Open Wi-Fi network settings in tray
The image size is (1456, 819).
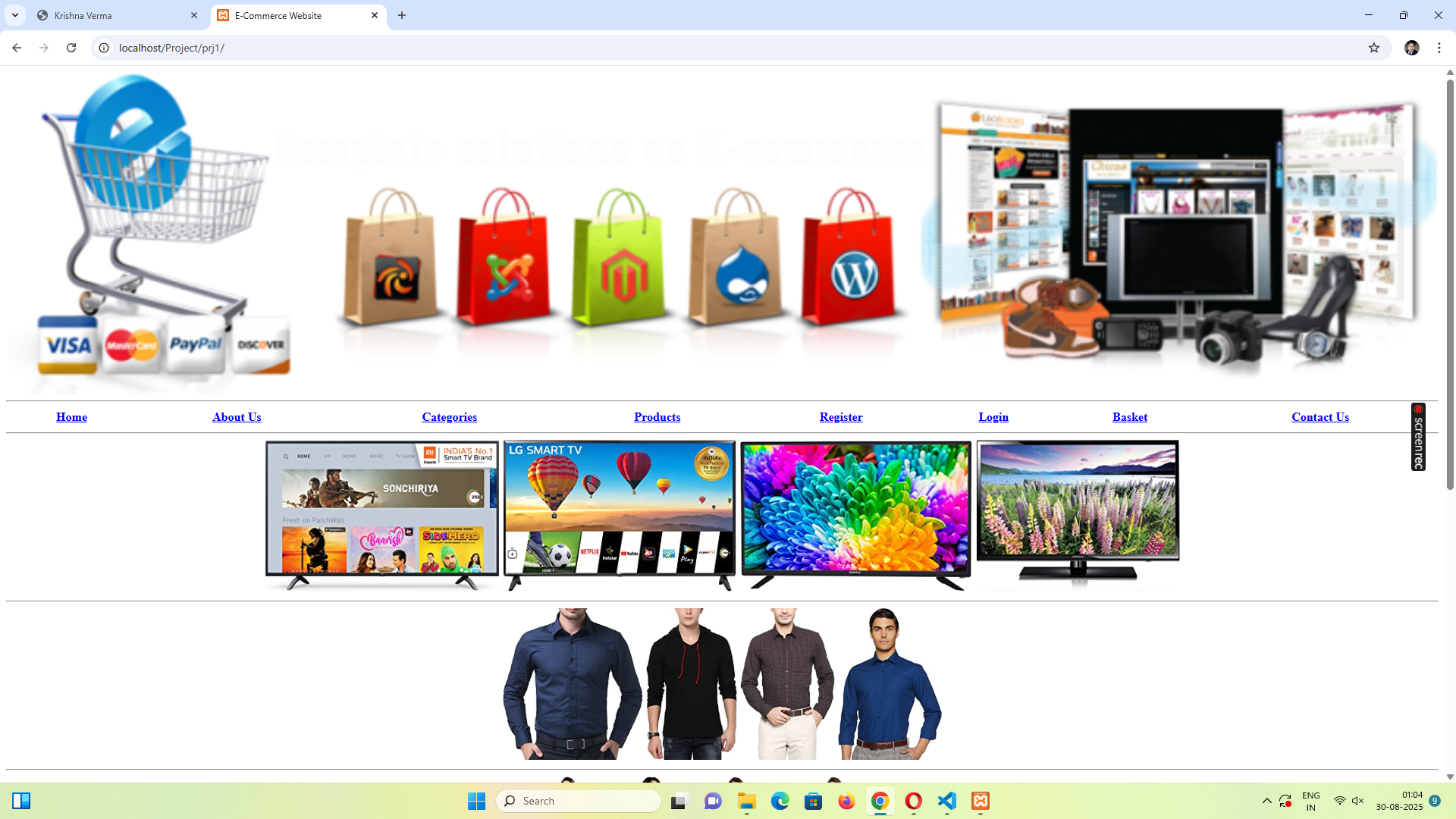1340,801
